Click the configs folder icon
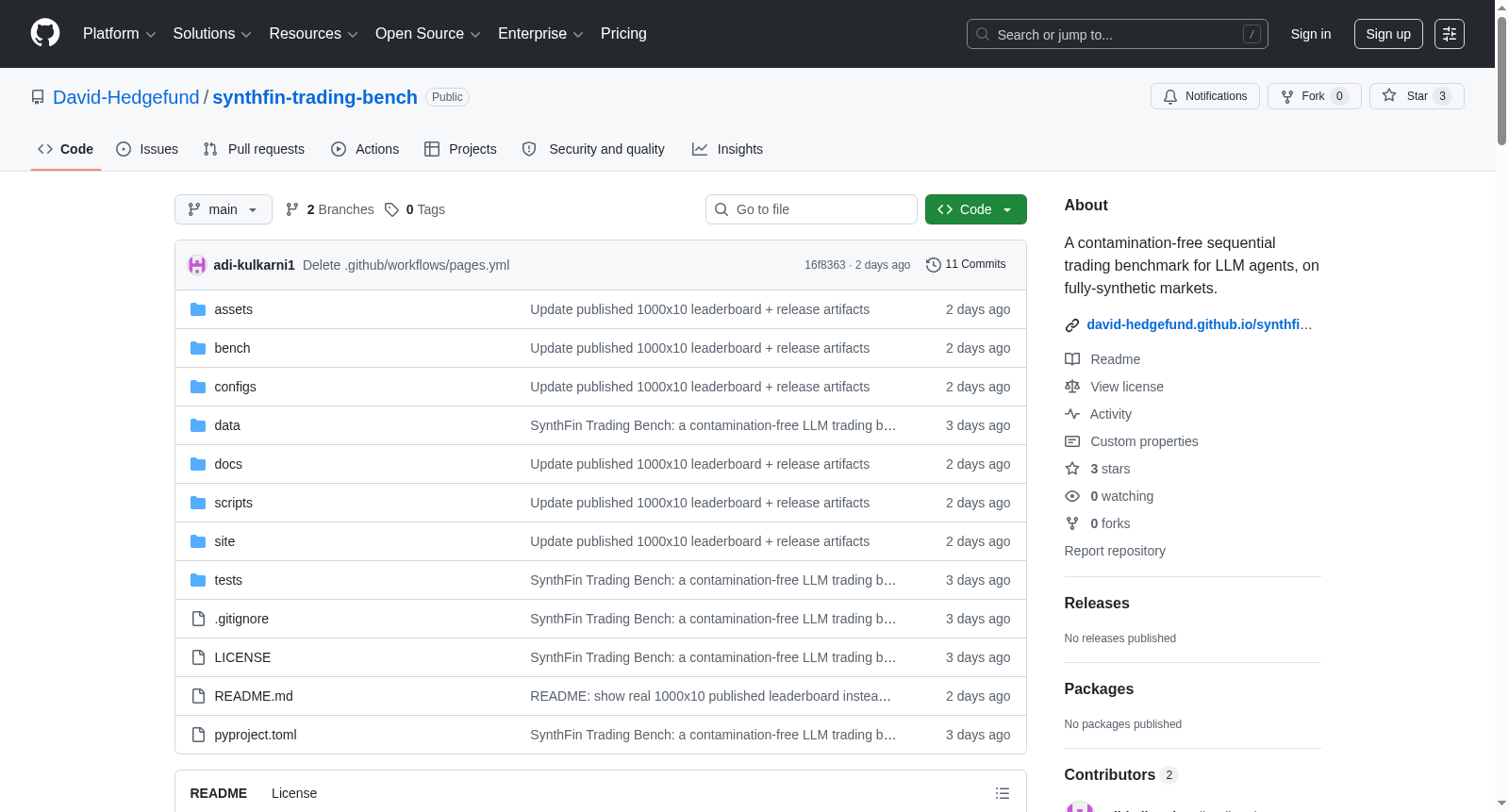 coord(198,387)
